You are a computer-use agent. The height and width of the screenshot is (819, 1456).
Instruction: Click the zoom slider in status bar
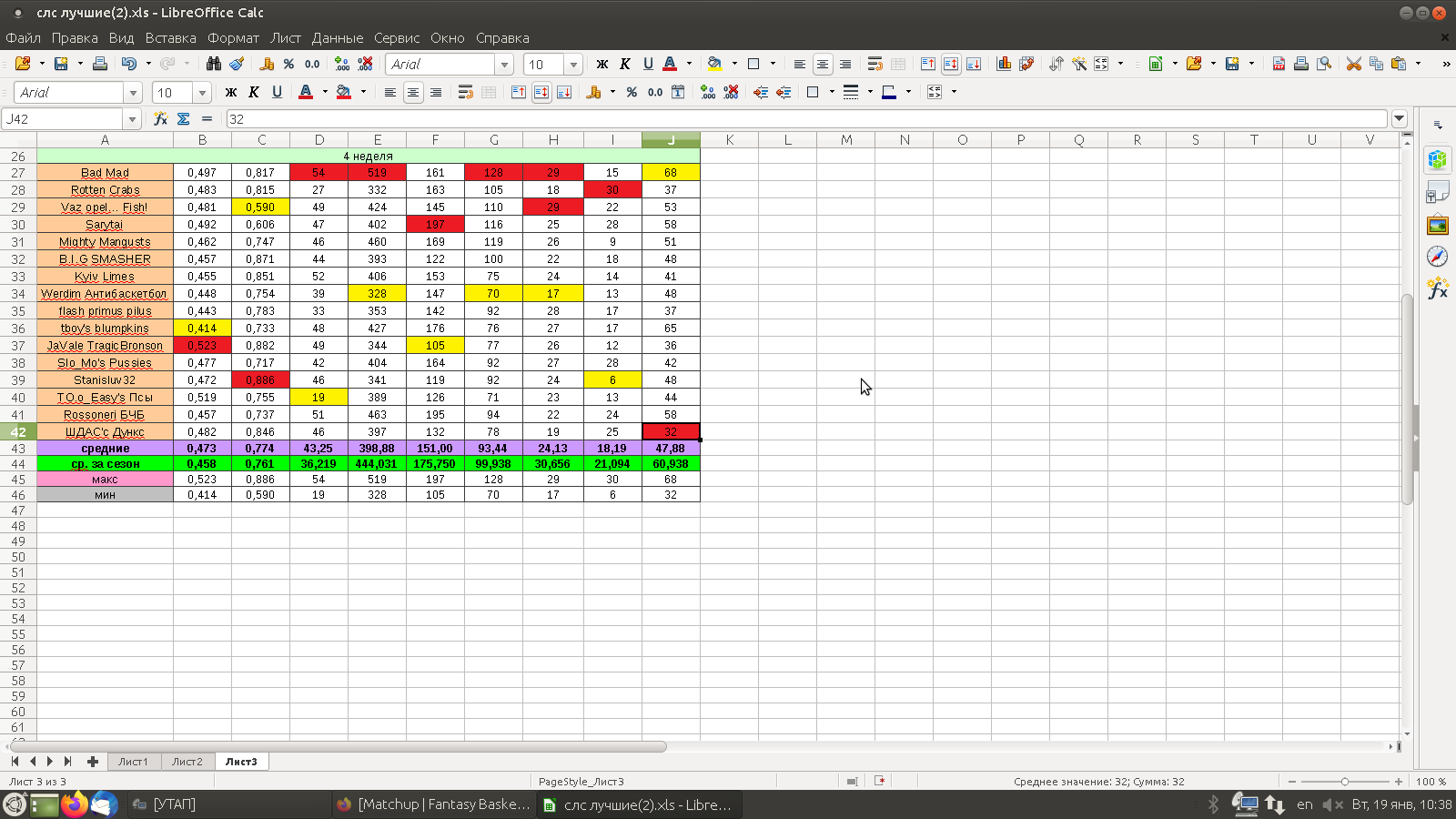[x=1345, y=782]
